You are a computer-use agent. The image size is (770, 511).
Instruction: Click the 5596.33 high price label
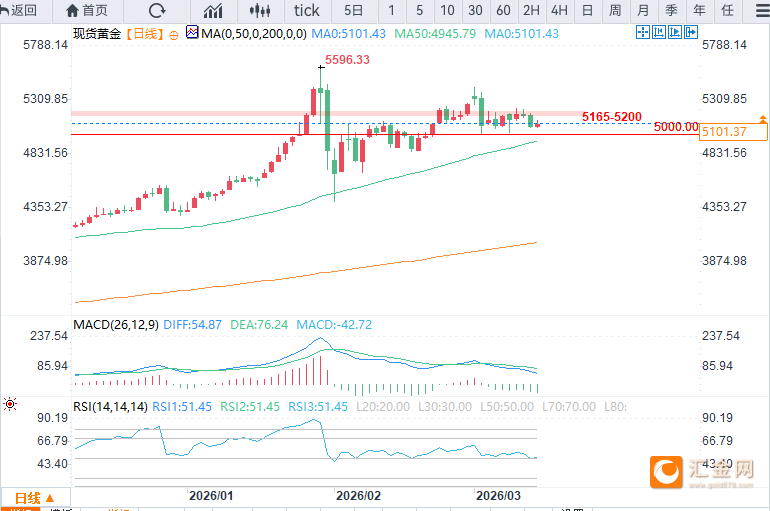pos(347,60)
